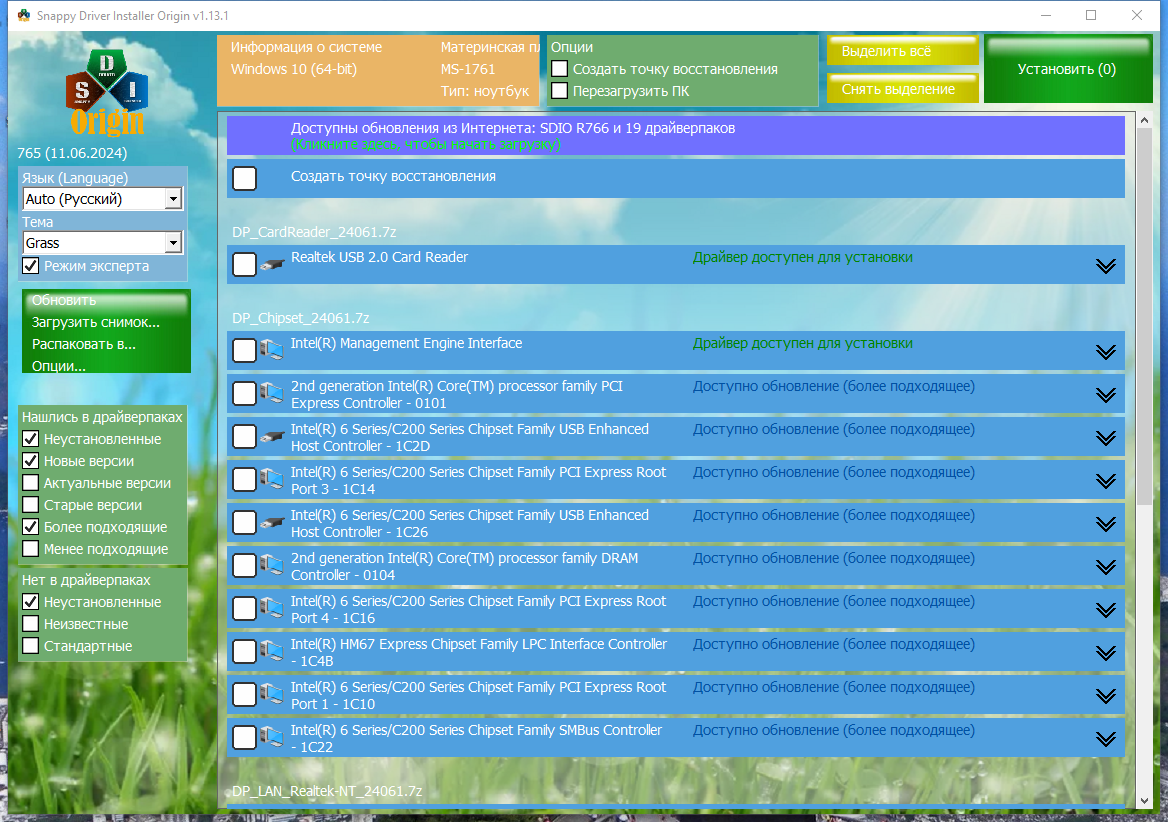
Task: Click the scrollbar down arrow
Action: 1144,801
